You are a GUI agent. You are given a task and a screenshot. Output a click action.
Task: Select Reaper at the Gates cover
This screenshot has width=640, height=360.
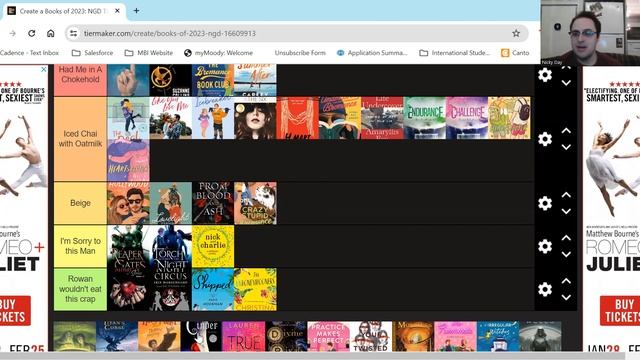coord(128,246)
